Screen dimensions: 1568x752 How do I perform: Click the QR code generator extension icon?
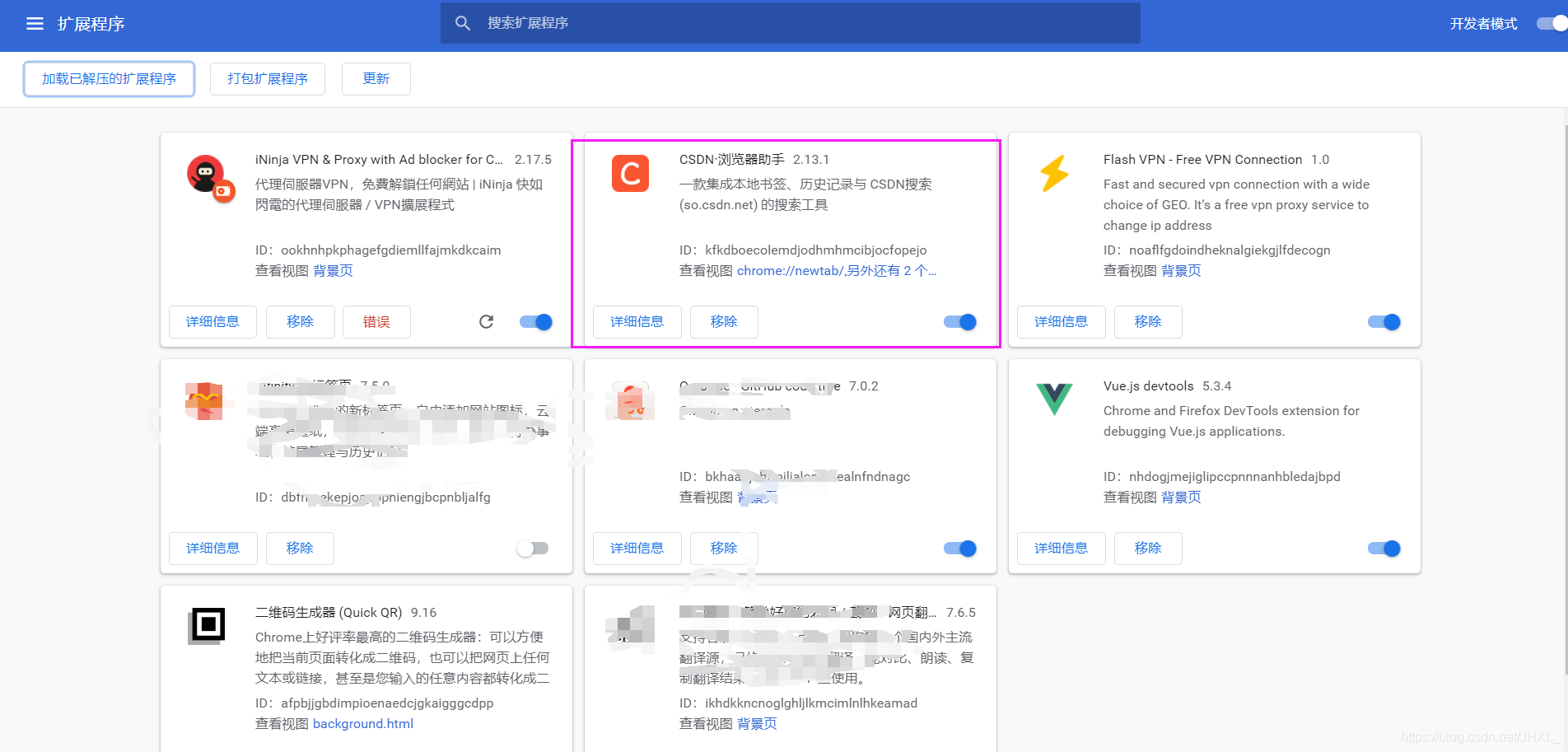(207, 626)
